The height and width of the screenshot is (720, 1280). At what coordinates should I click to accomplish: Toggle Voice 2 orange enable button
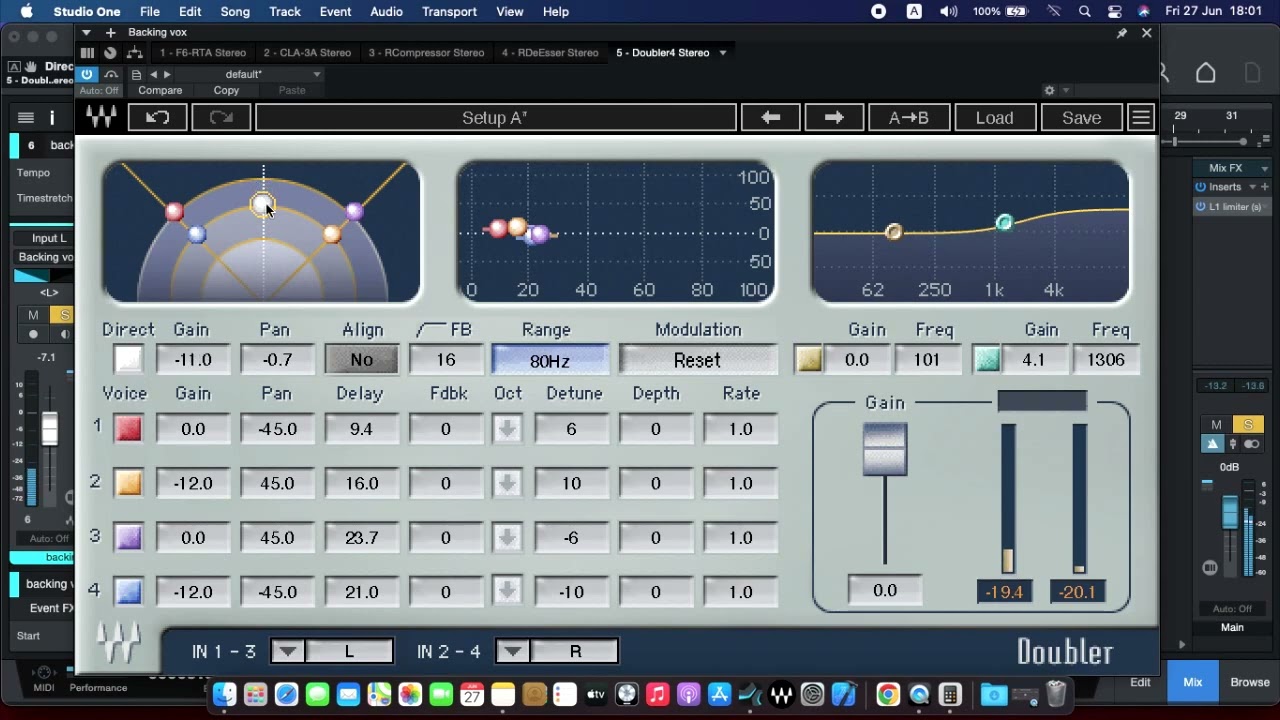tap(128, 483)
